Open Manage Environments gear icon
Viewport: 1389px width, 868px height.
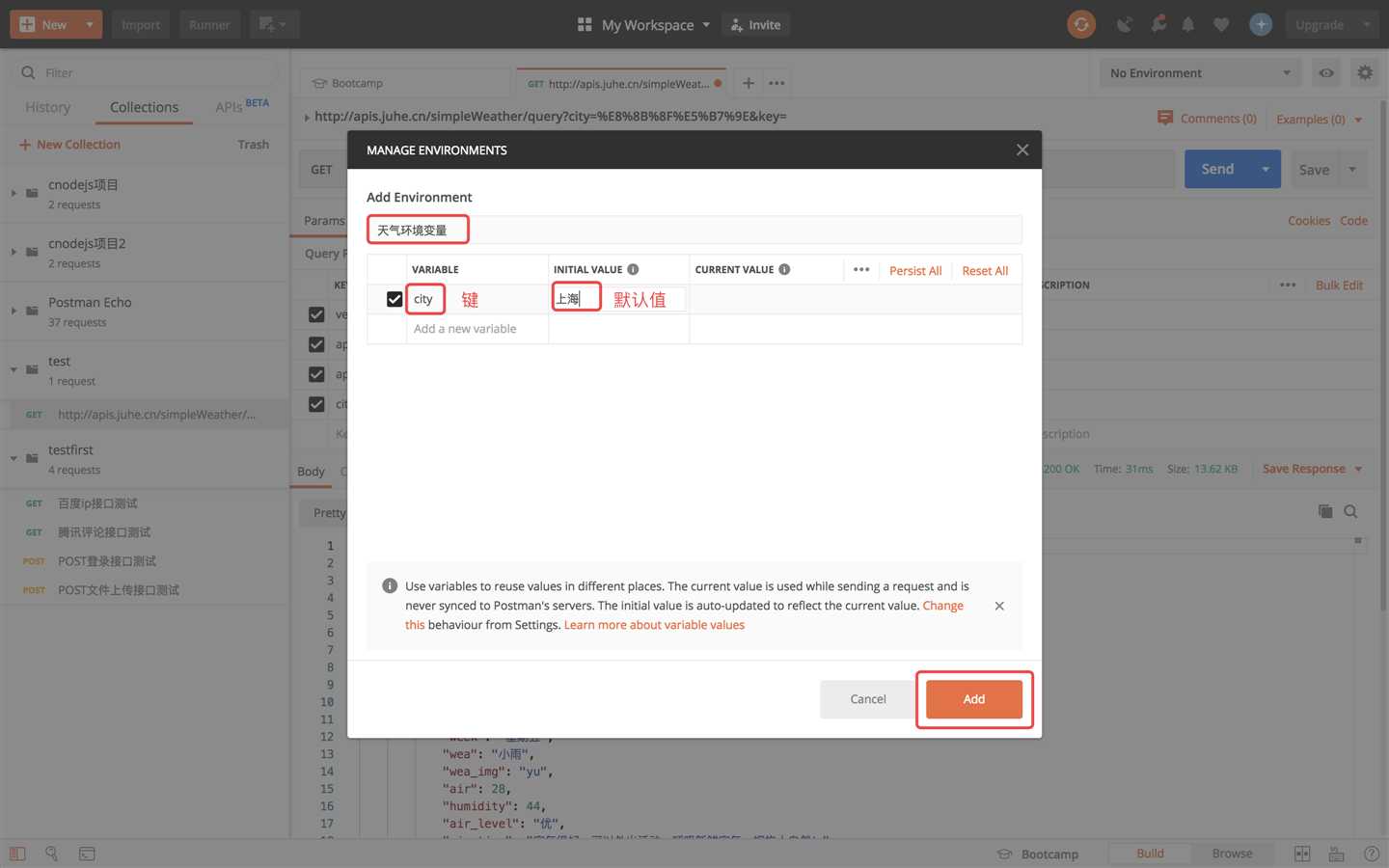pyautogui.click(x=1365, y=72)
